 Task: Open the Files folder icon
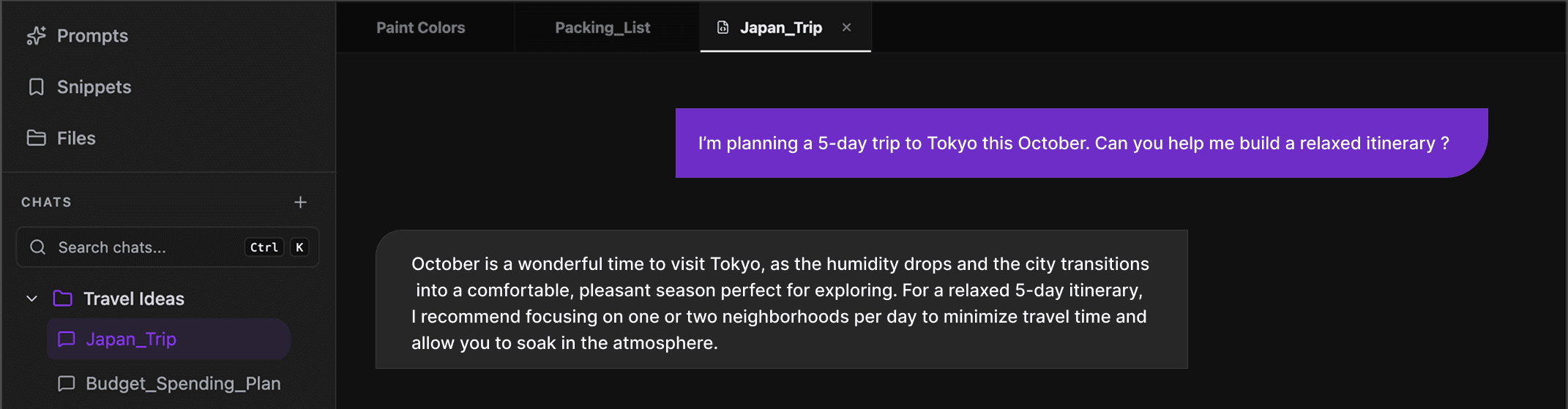coord(36,138)
